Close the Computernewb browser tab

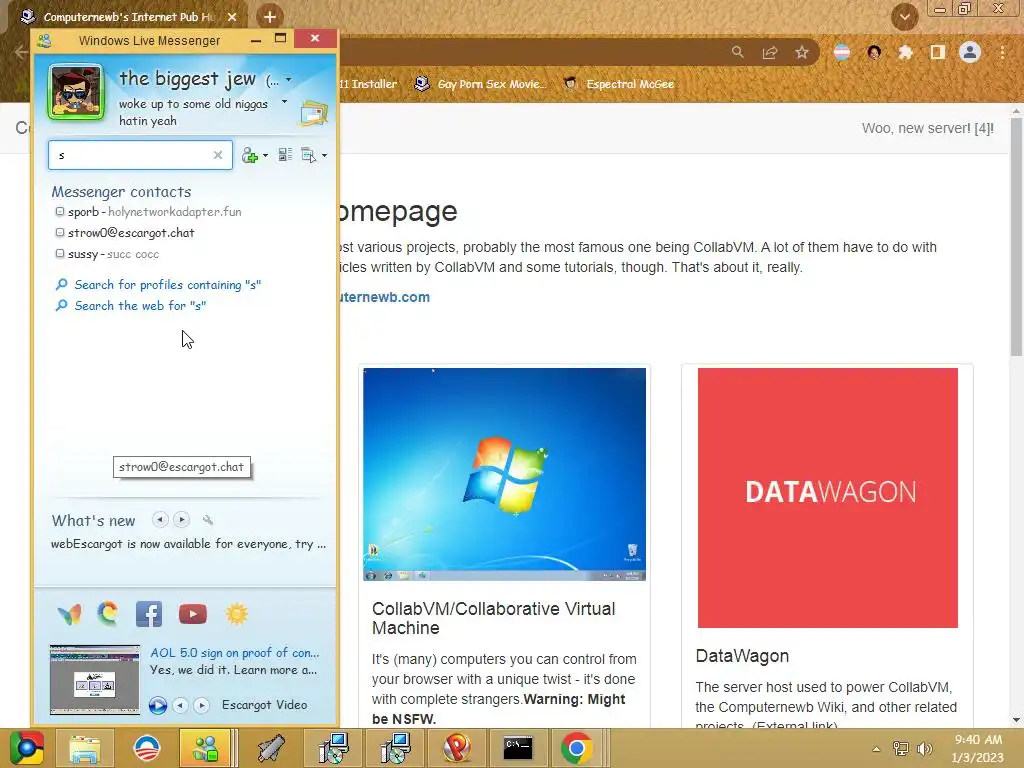pos(232,17)
